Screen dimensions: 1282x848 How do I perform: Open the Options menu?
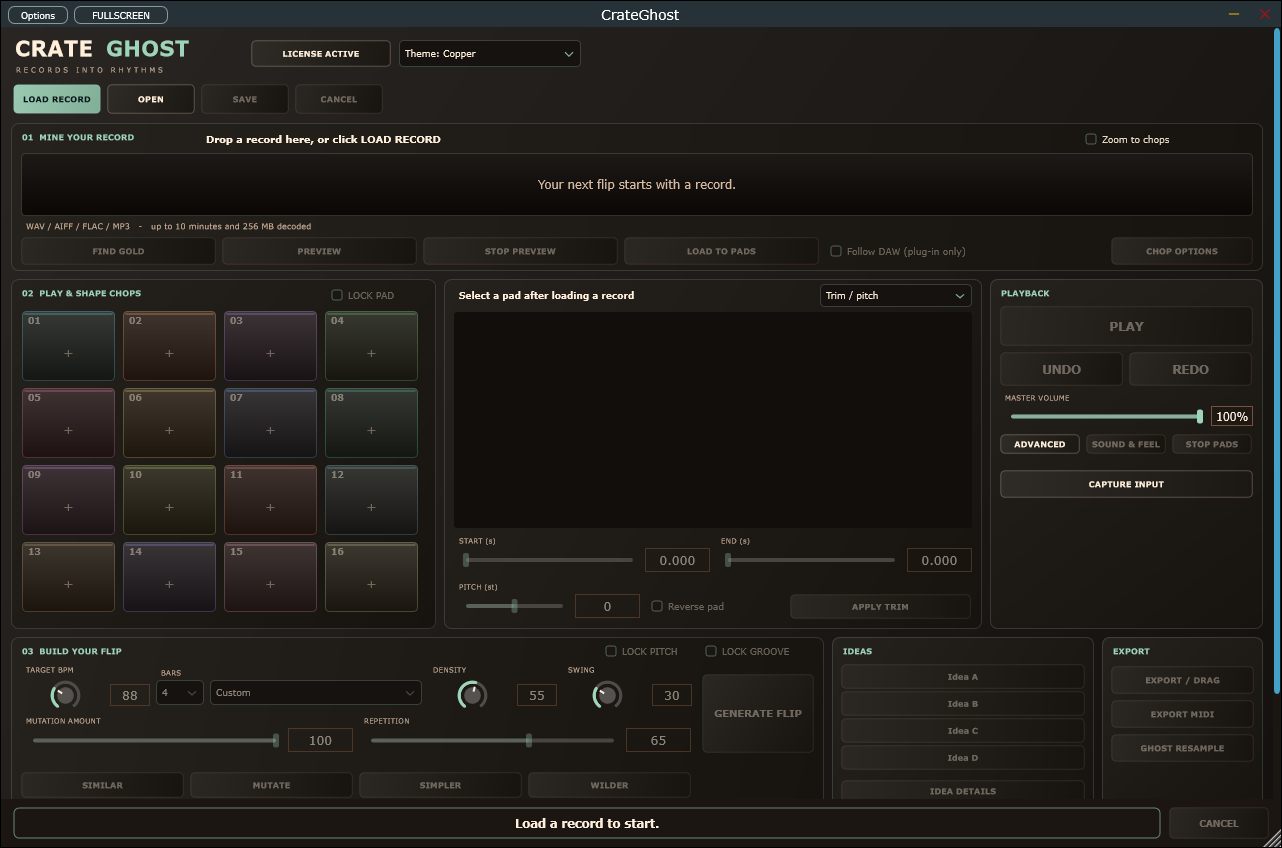tap(38, 15)
